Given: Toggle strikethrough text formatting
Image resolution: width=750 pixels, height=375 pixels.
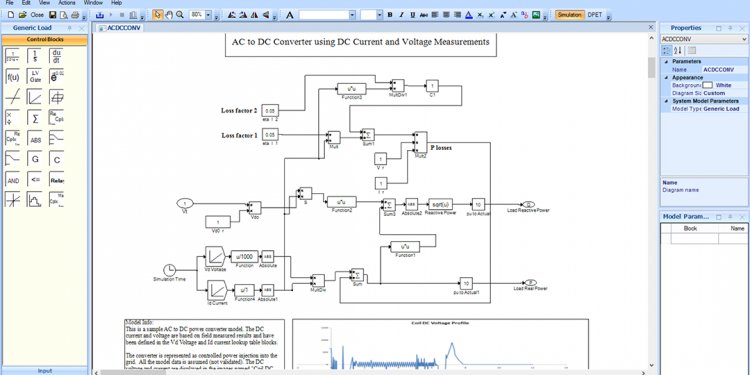Looking at the screenshot, I should click(423, 15).
